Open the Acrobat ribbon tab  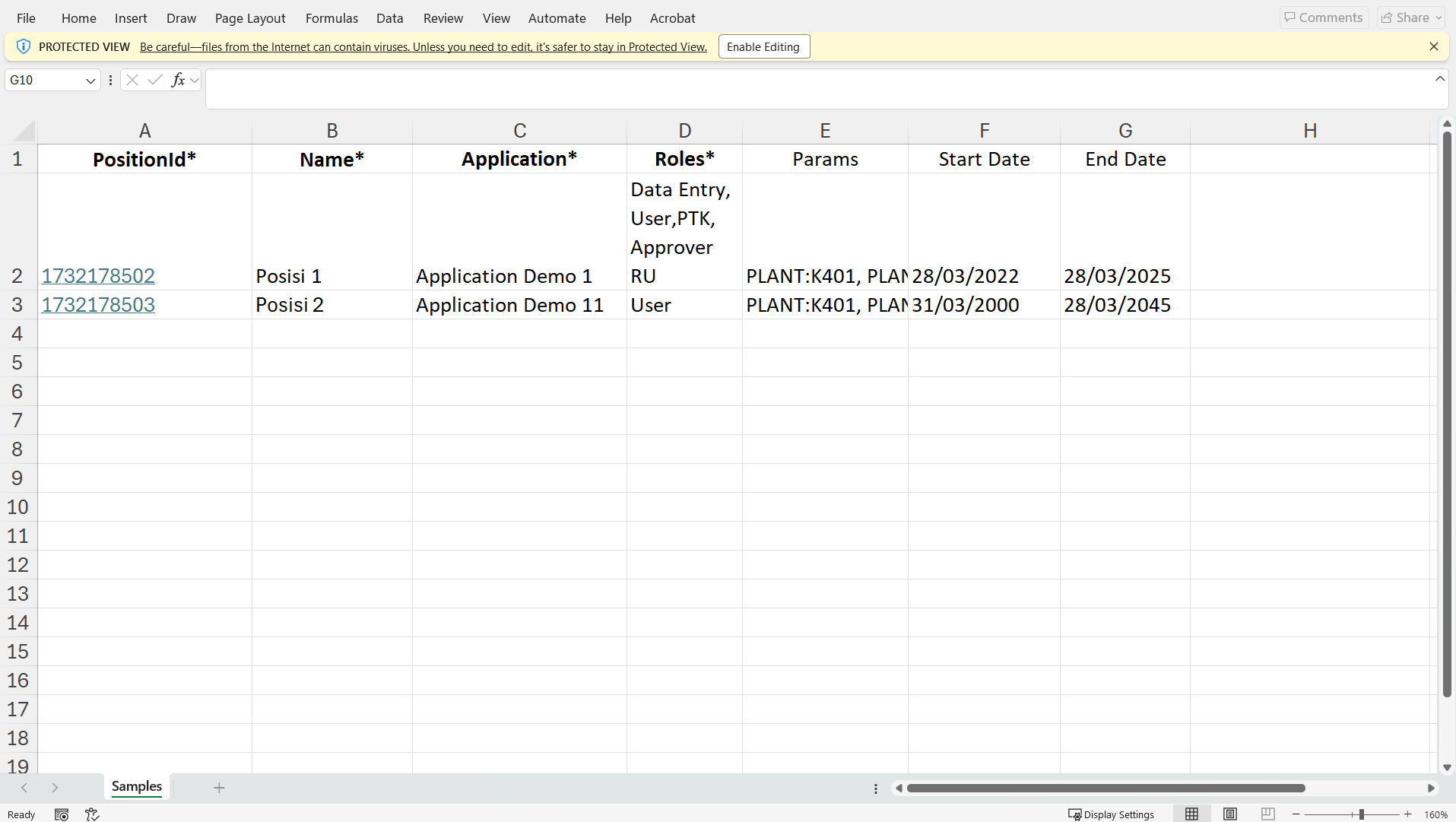pos(672,18)
